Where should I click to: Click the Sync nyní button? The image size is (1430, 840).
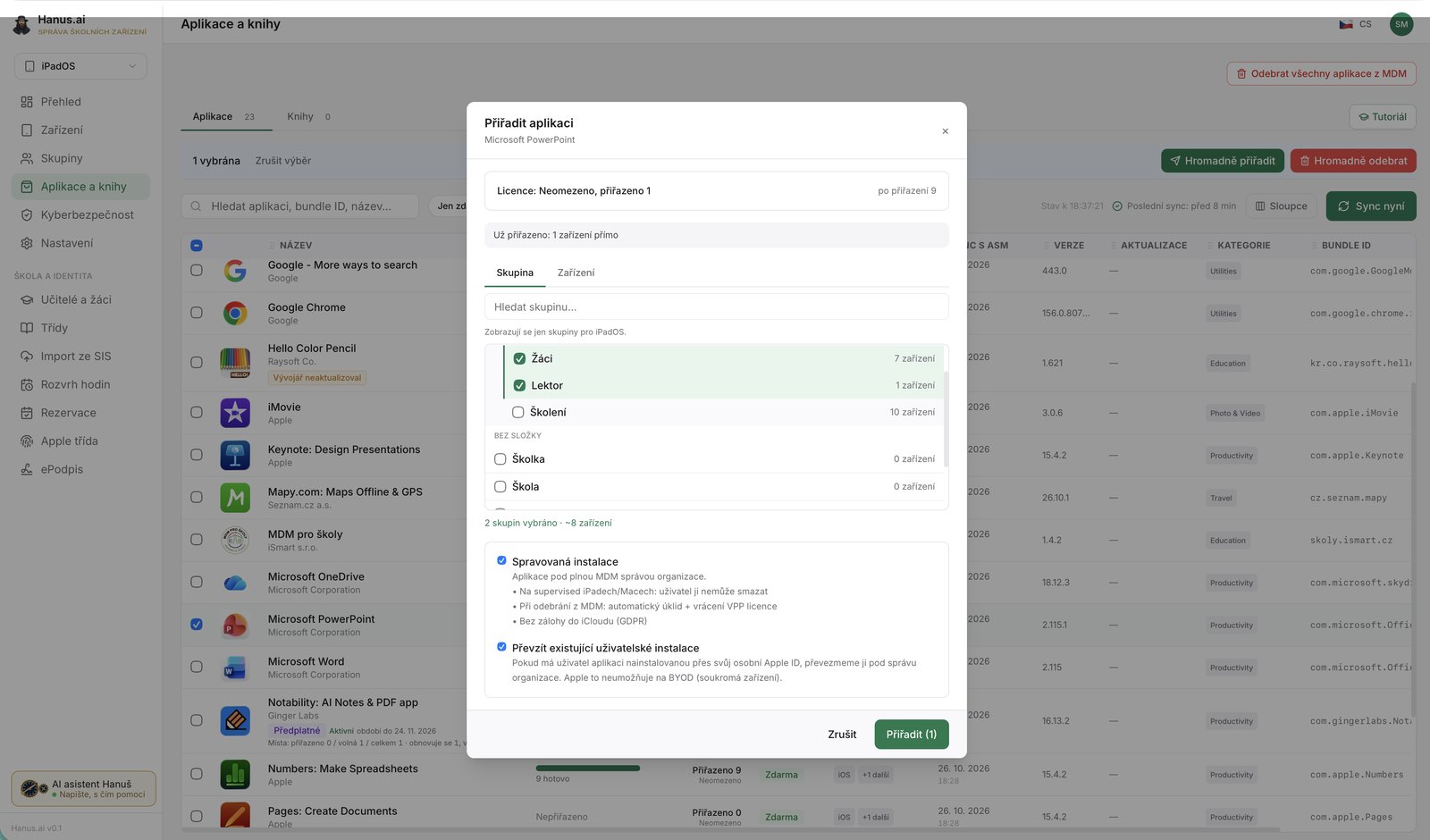1370,206
